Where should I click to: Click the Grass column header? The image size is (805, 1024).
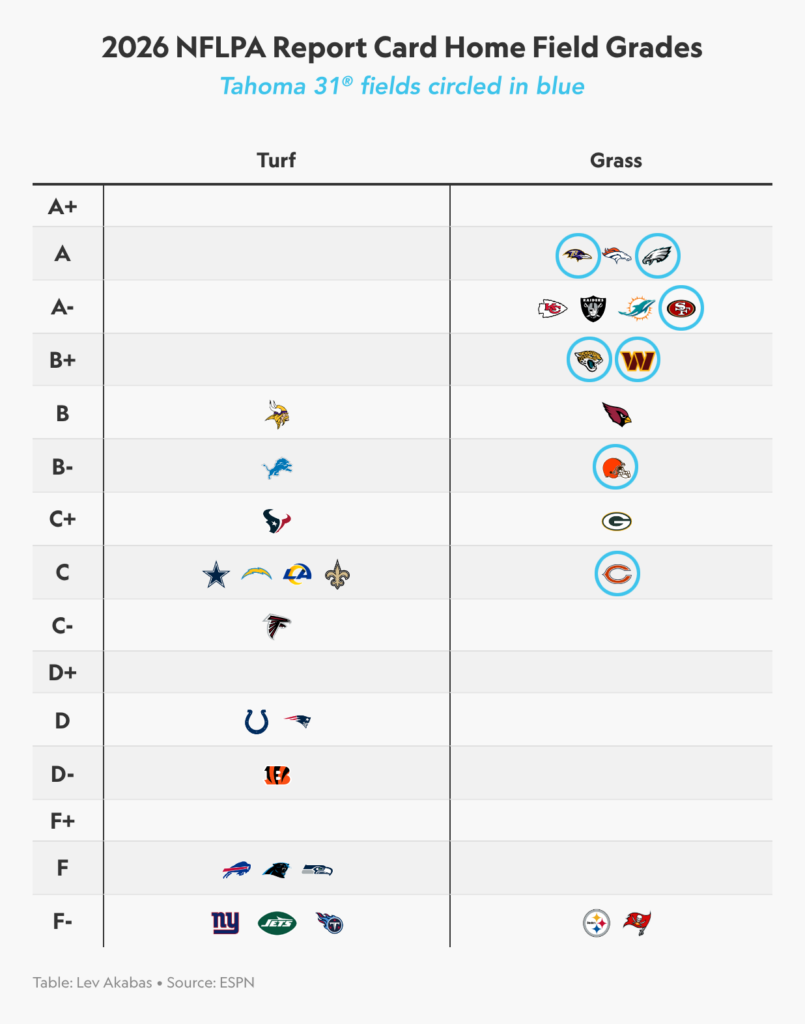(x=616, y=160)
